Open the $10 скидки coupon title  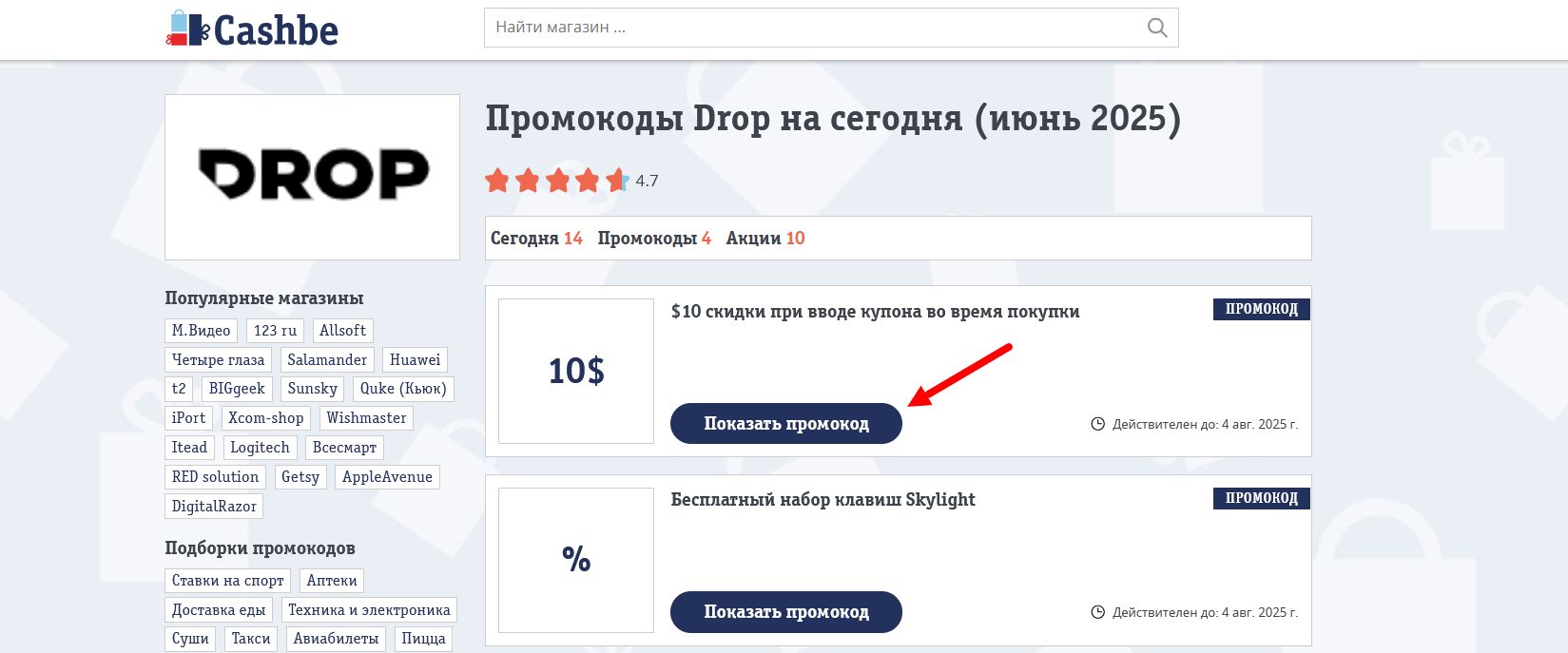click(x=875, y=312)
